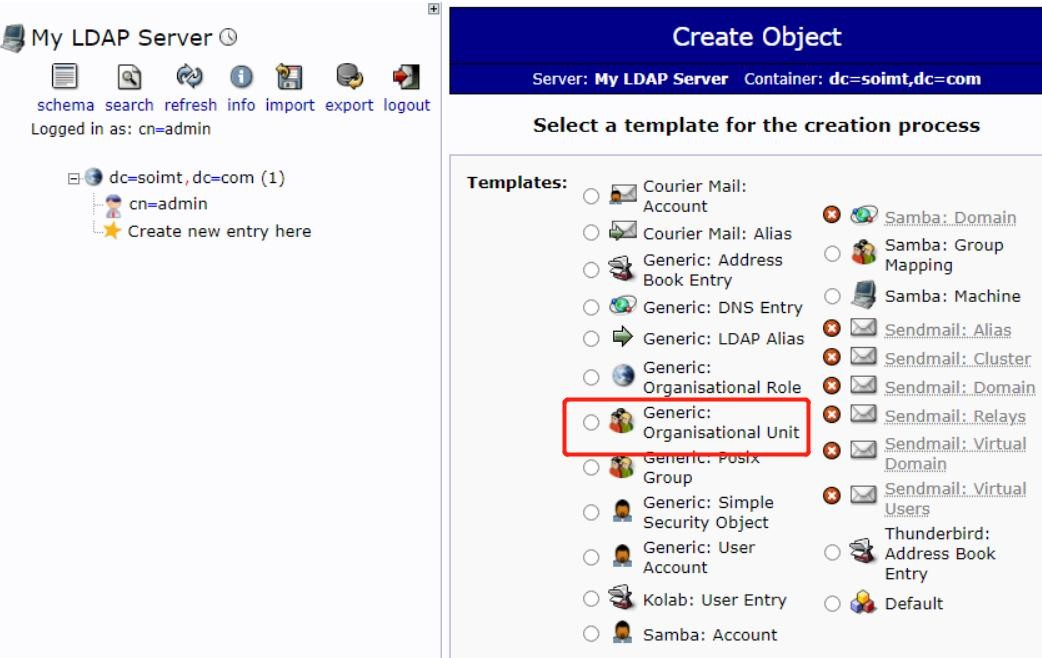
Task: Open the schema viewer icon
Action: point(65,78)
